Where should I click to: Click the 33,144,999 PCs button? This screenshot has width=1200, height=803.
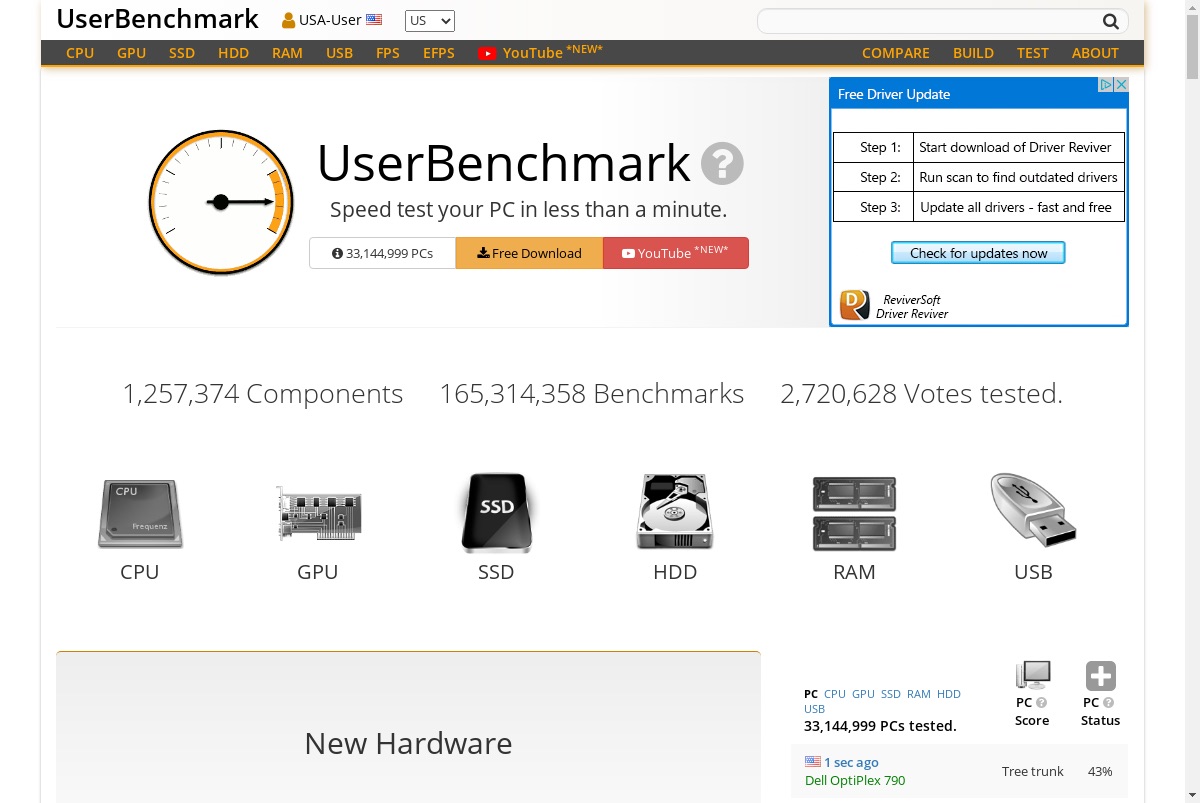(382, 253)
